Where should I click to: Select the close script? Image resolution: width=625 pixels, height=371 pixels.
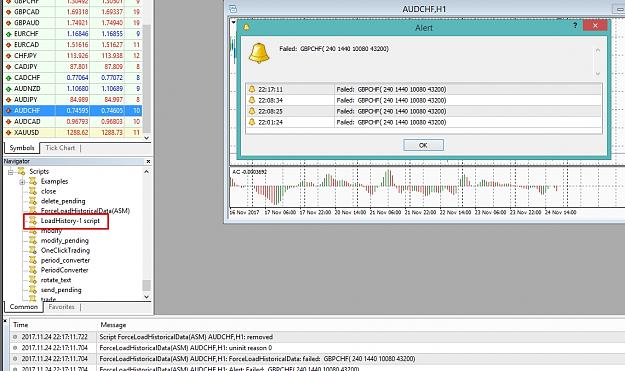pos(48,191)
